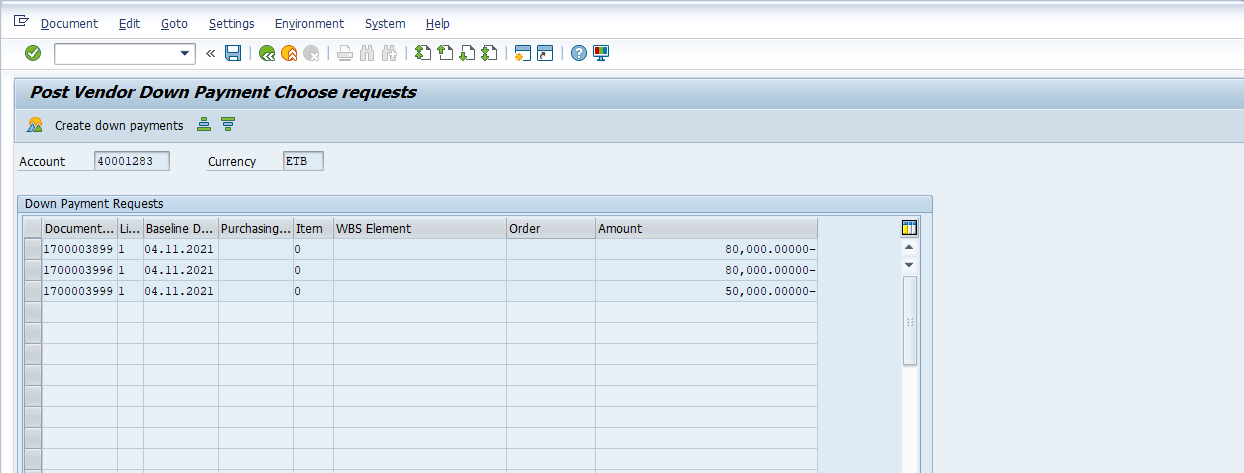Select row with document 1700003996
The height and width of the screenshot is (473, 1244).
click(33, 270)
